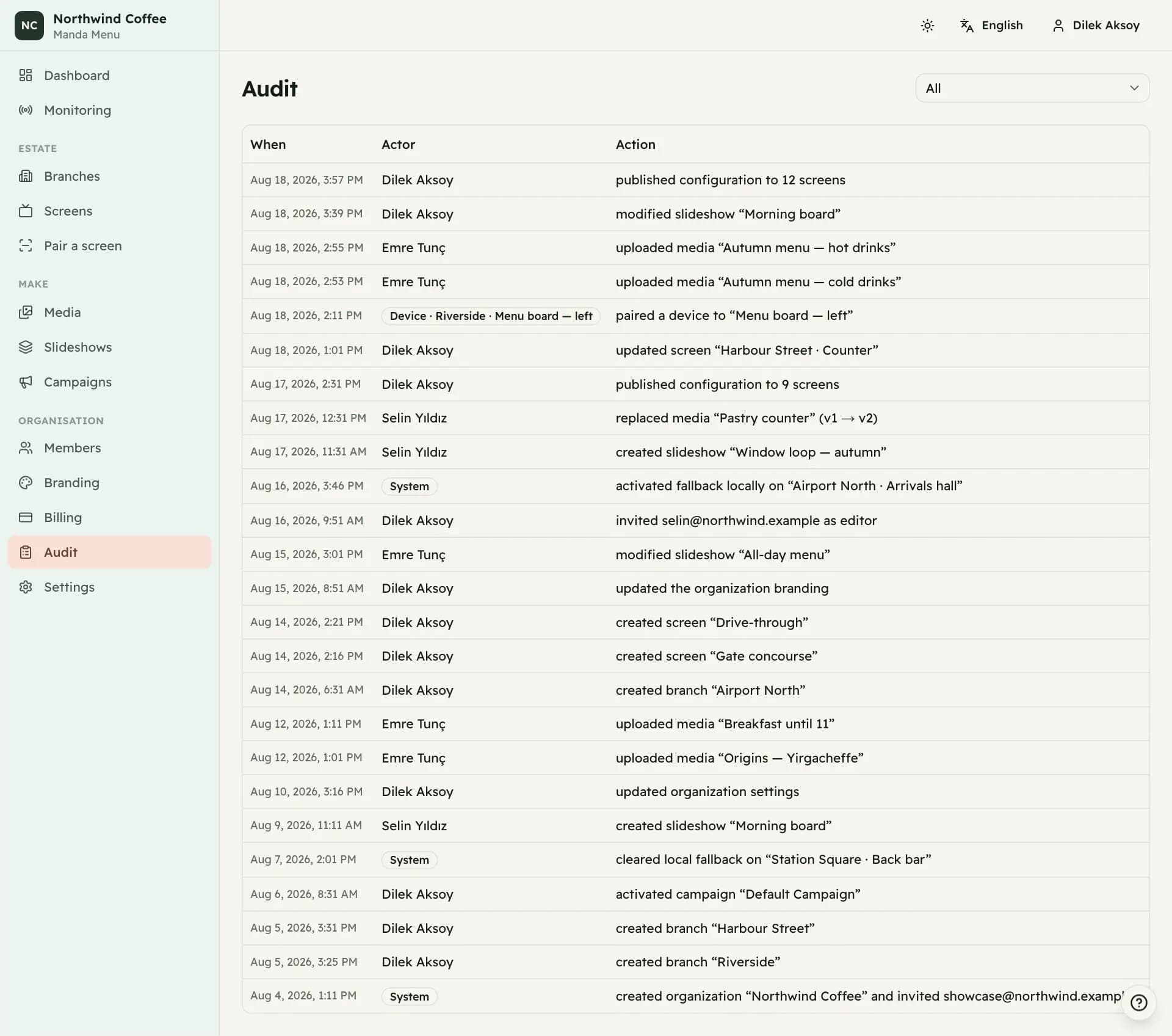
Task: Click the Device · Riverside · Menu board — left badge
Action: point(491,316)
